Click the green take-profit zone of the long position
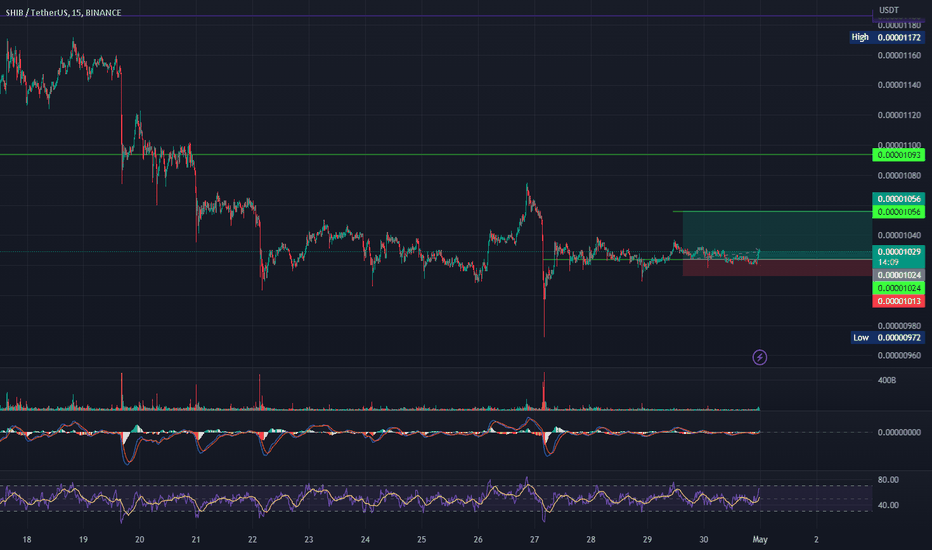Image resolution: width=932 pixels, height=550 pixels. click(x=777, y=235)
